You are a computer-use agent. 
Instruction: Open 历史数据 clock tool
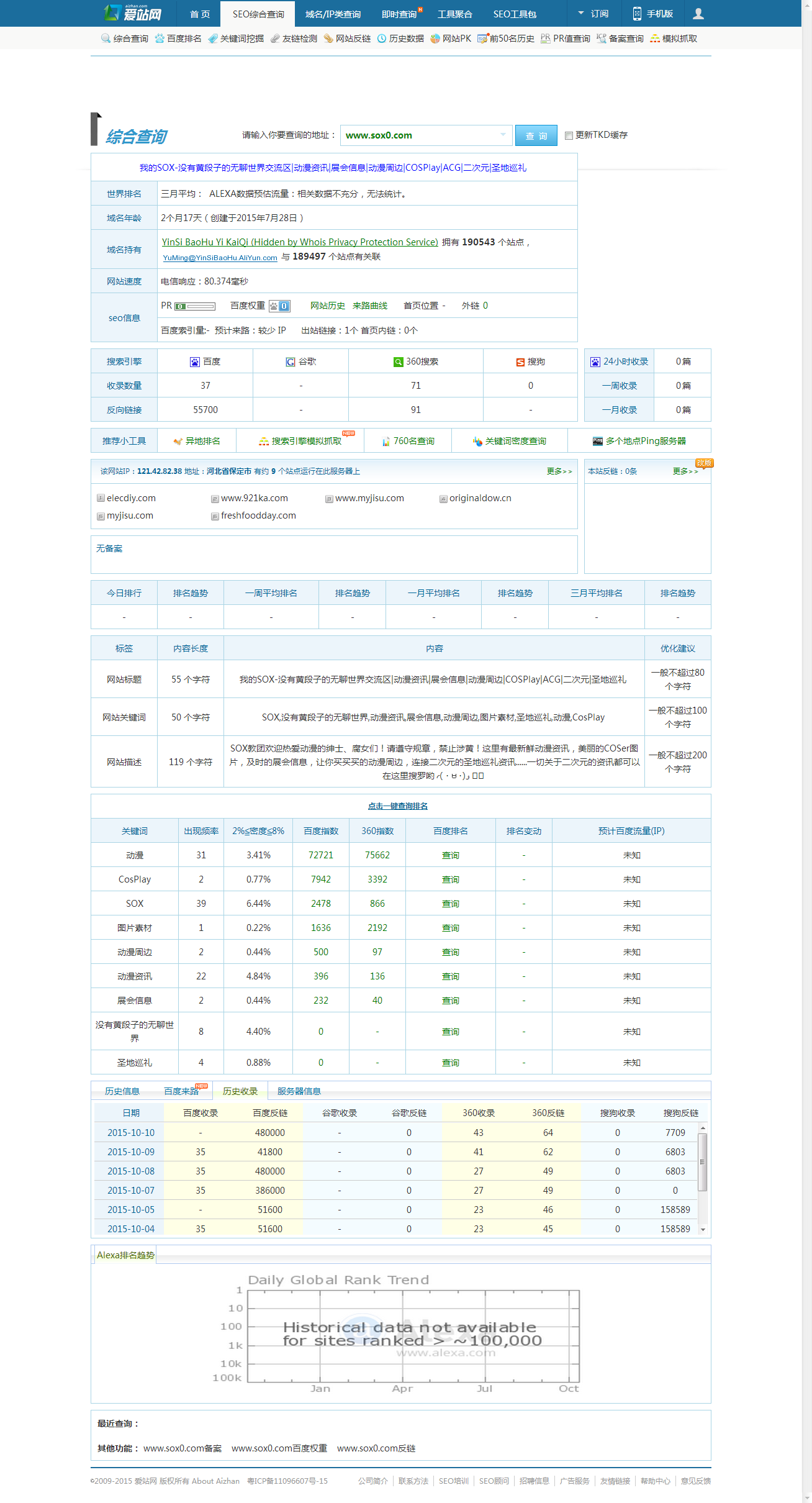point(400,39)
